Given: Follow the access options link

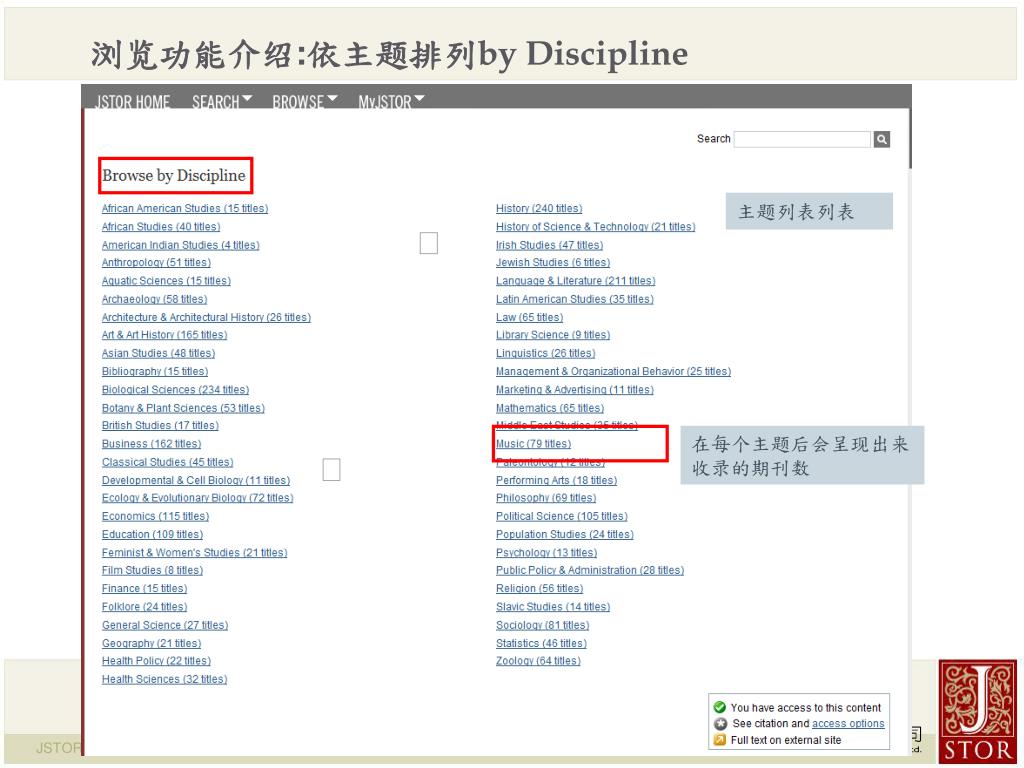Looking at the screenshot, I should [848, 724].
